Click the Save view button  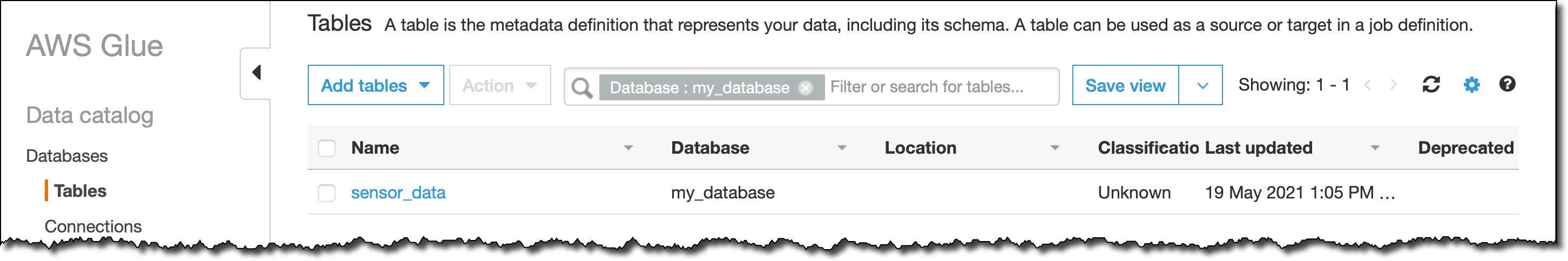1125,86
